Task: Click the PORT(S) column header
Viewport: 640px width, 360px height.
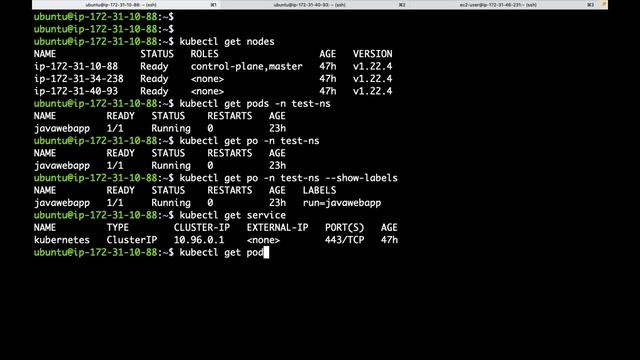Action: [344, 227]
